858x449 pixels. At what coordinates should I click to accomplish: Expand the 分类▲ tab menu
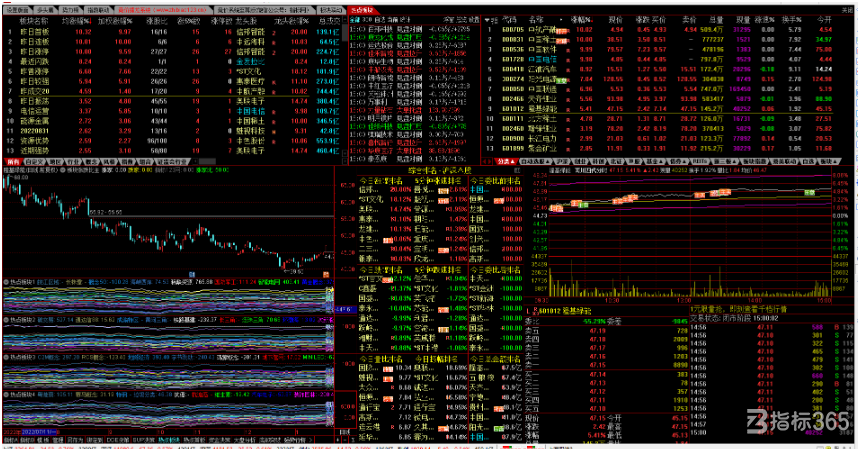[x=506, y=162]
